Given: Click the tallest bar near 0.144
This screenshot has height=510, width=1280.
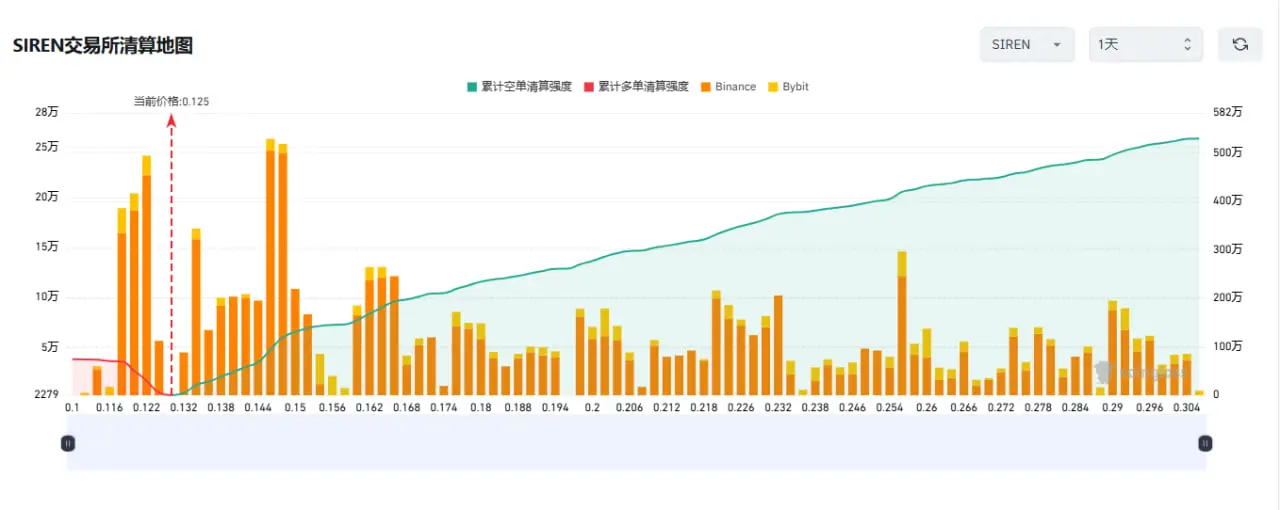Looking at the screenshot, I should (x=270, y=267).
